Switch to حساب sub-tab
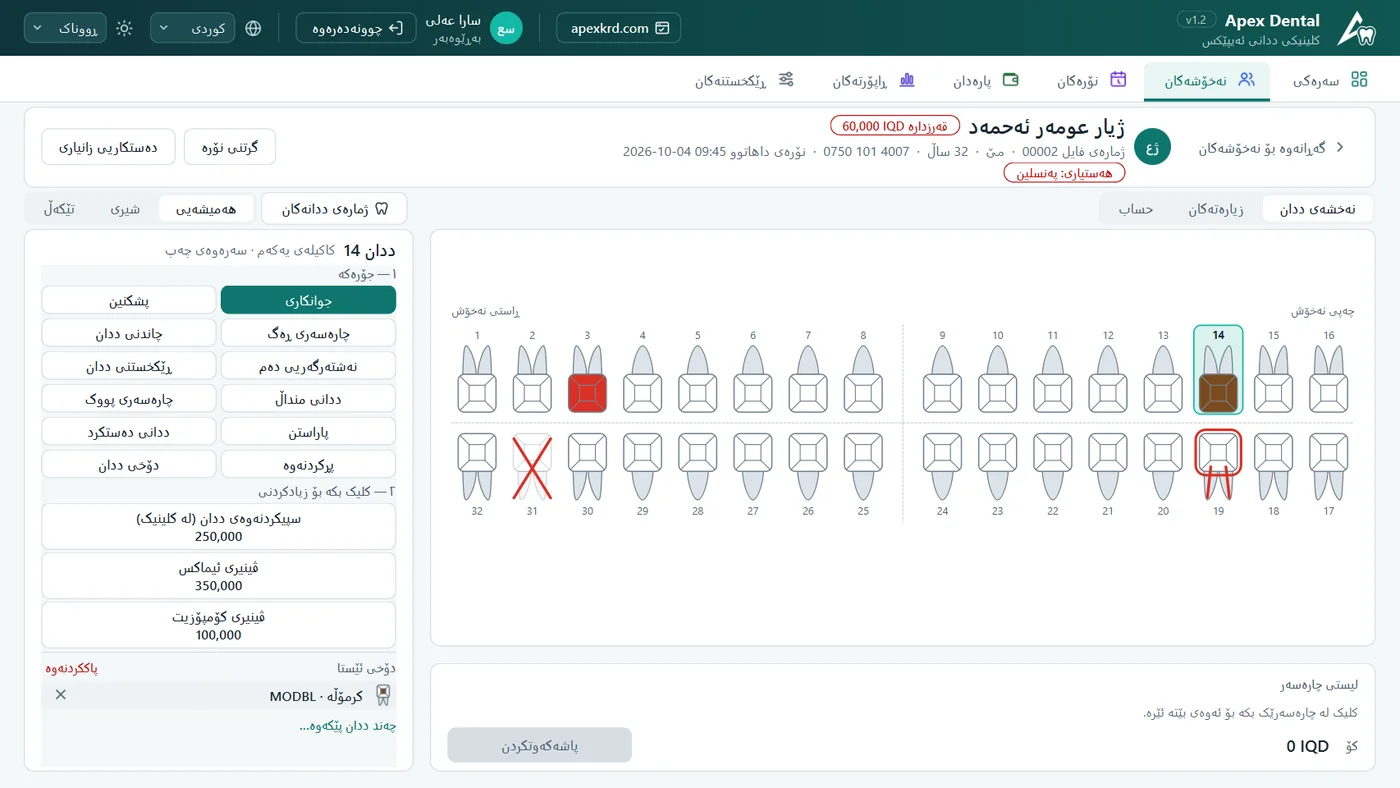The height and width of the screenshot is (788, 1400). point(1136,209)
